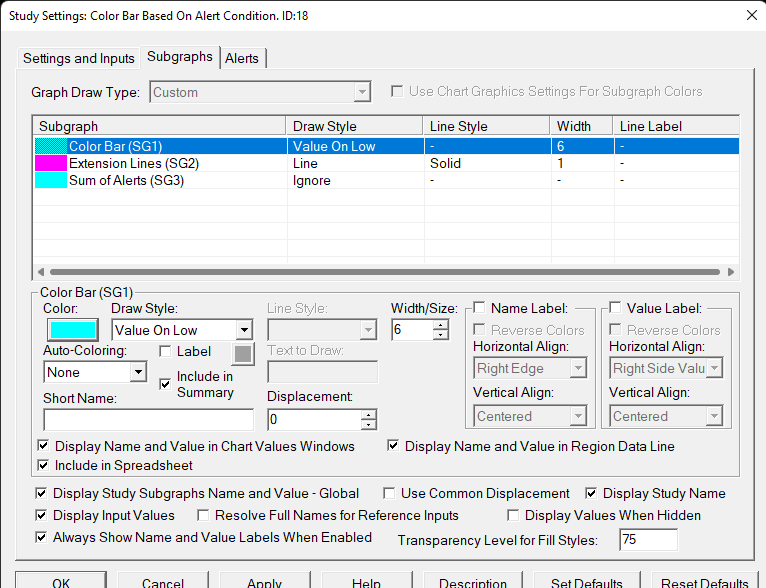Enable Use Common Displacement option

(x=388, y=493)
